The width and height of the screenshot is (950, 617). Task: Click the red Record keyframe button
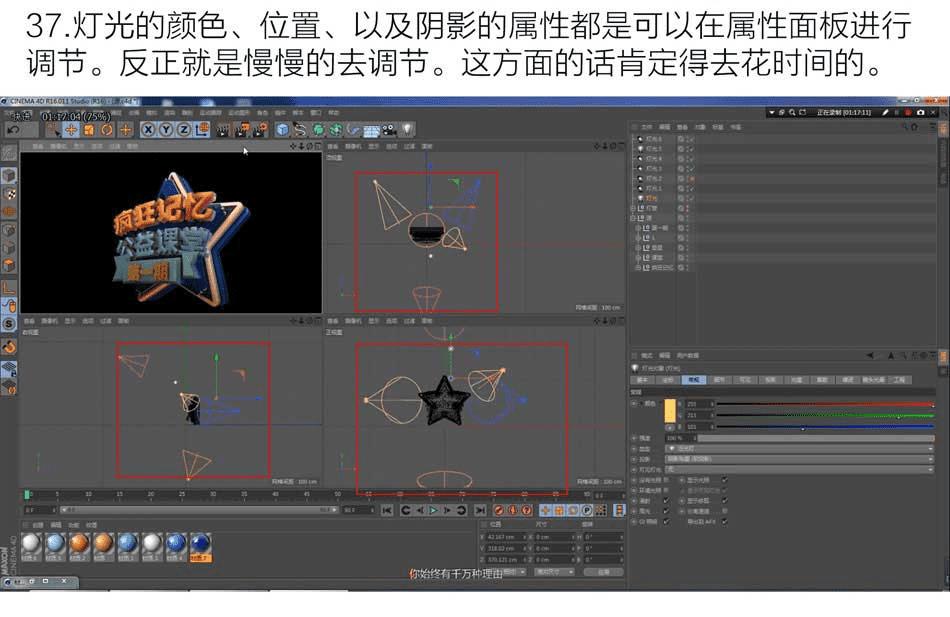pos(498,510)
